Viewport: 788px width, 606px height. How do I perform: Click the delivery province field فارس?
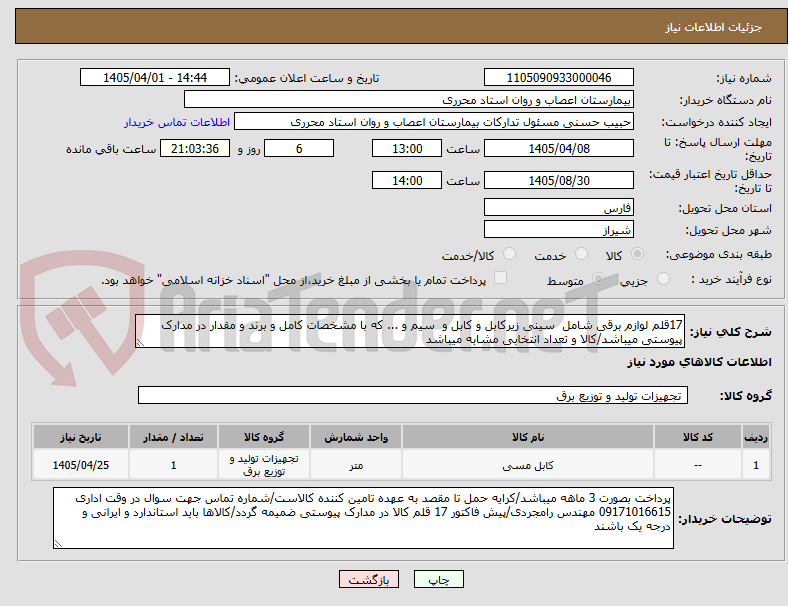[x=559, y=207]
